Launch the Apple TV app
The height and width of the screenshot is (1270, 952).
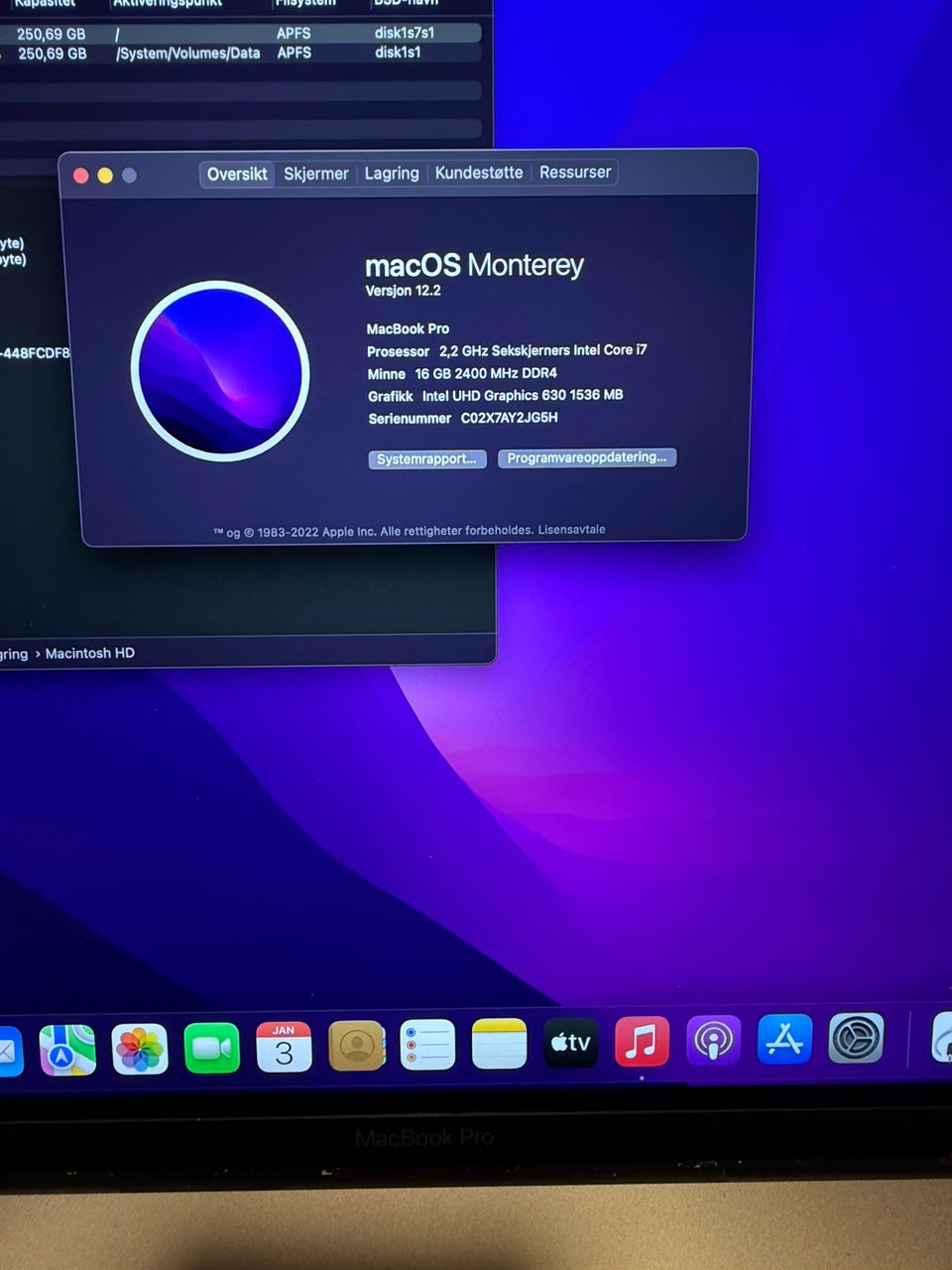point(571,1043)
